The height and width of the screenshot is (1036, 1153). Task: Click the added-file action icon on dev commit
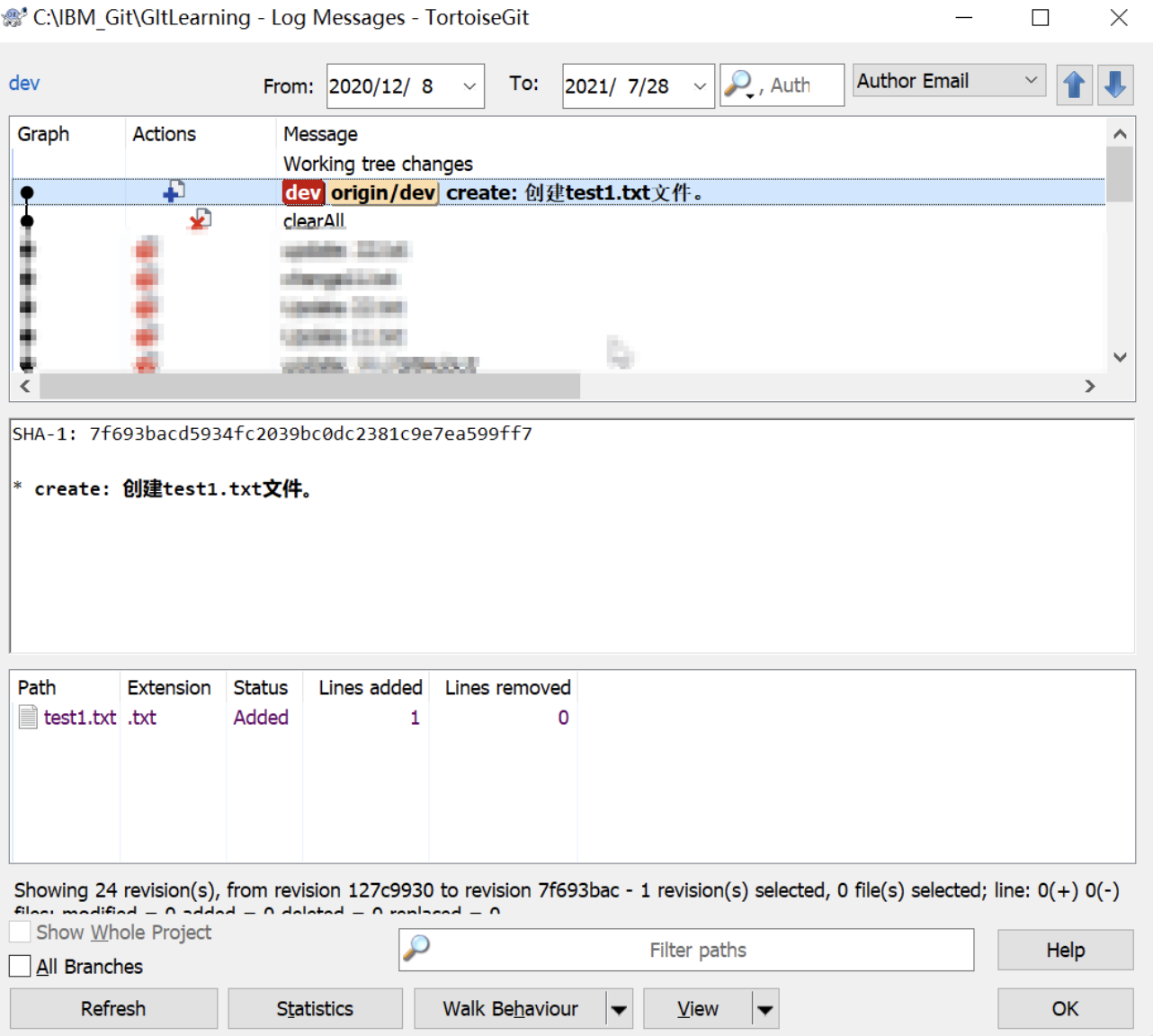tap(174, 192)
